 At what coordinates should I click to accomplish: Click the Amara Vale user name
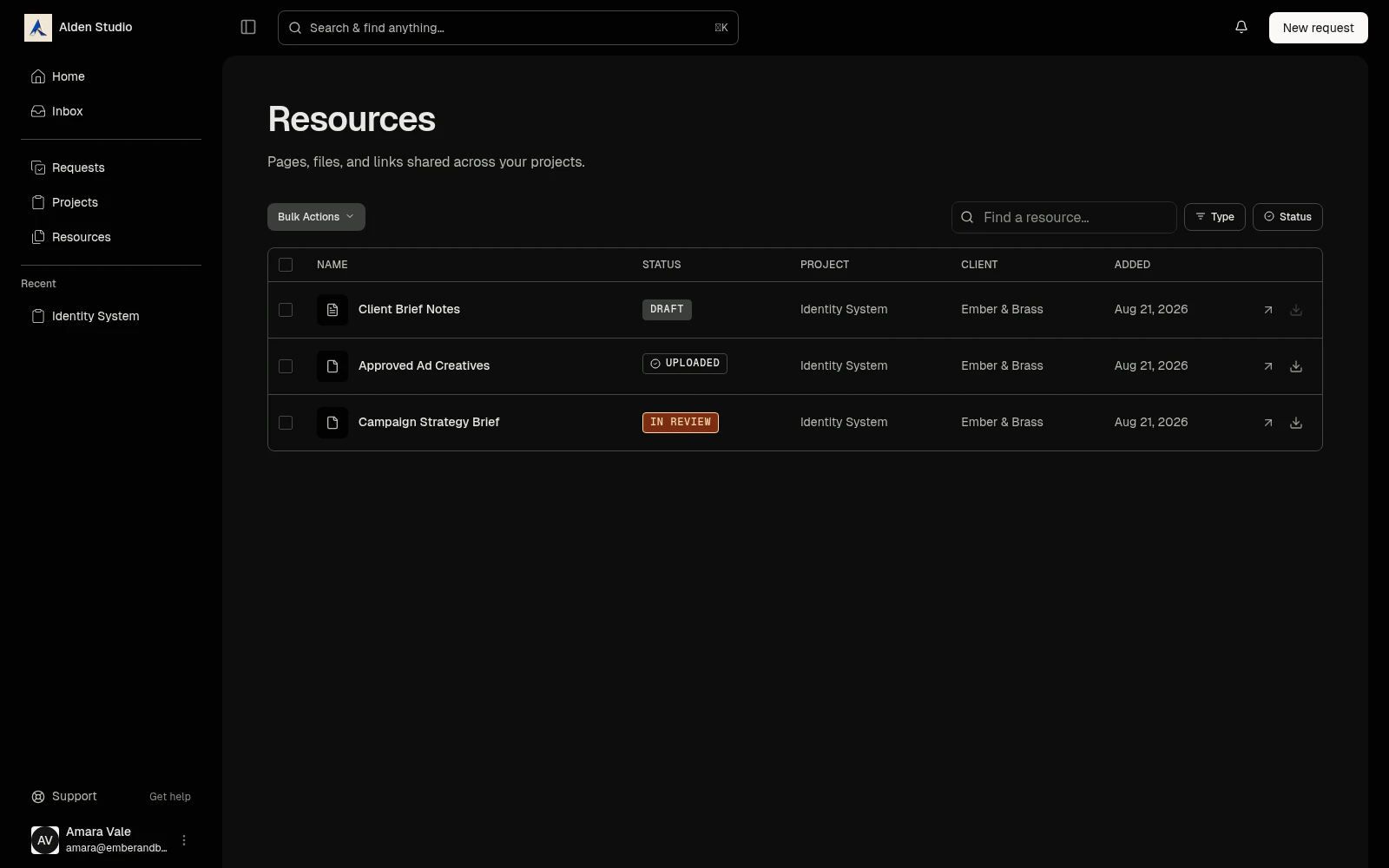(x=98, y=832)
